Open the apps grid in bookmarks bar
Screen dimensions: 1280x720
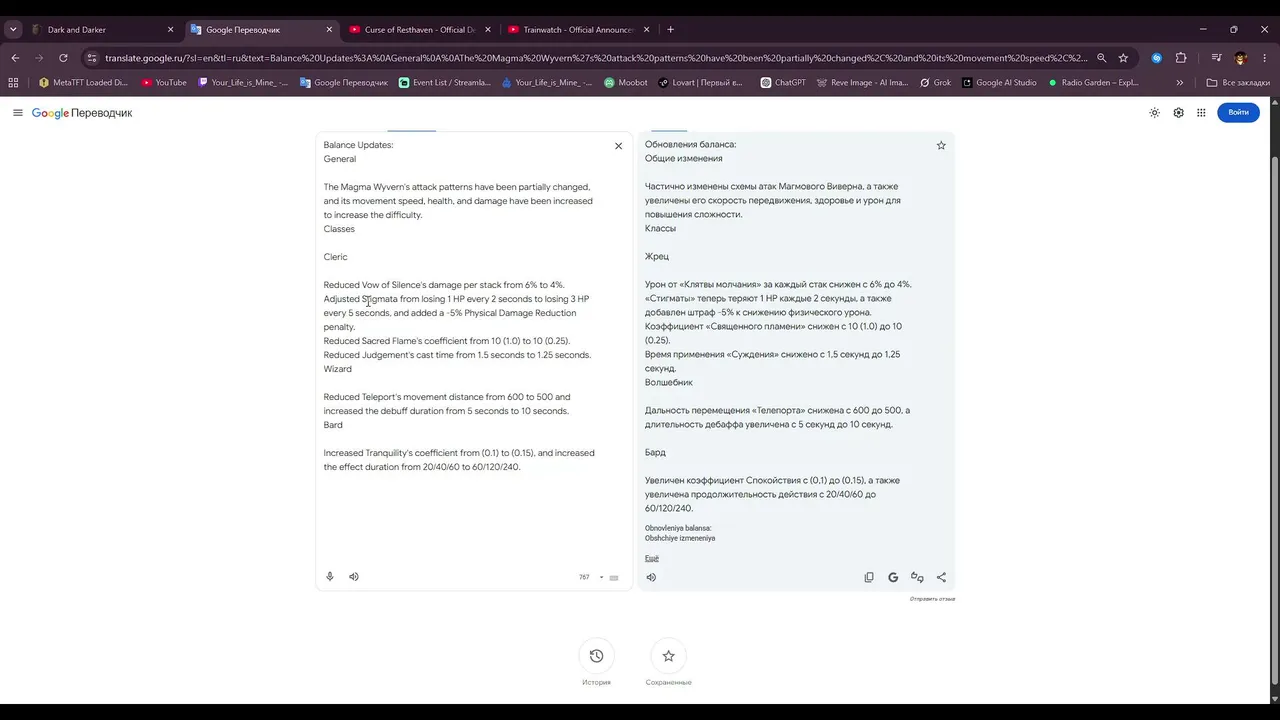14,83
